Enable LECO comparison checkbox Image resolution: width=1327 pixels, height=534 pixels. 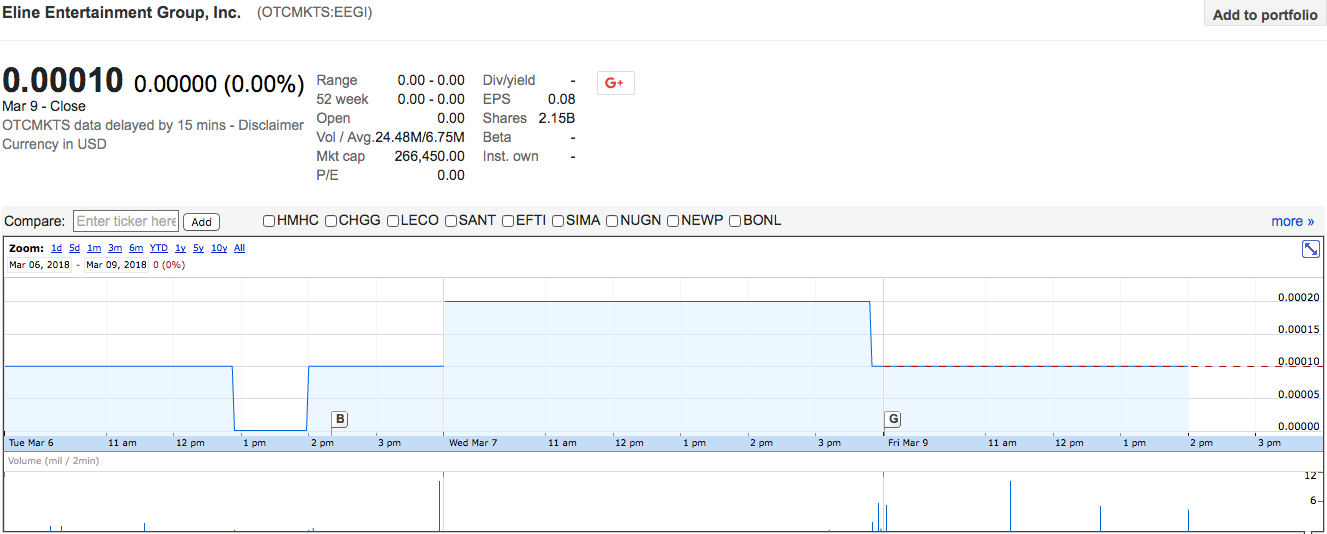tap(393, 220)
